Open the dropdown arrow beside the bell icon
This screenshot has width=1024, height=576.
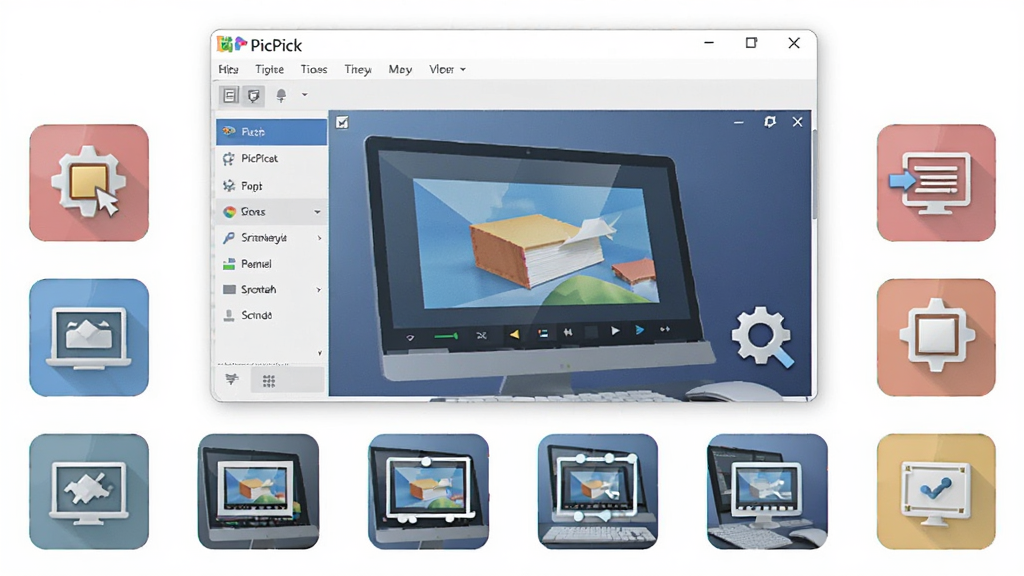coord(304,95)
